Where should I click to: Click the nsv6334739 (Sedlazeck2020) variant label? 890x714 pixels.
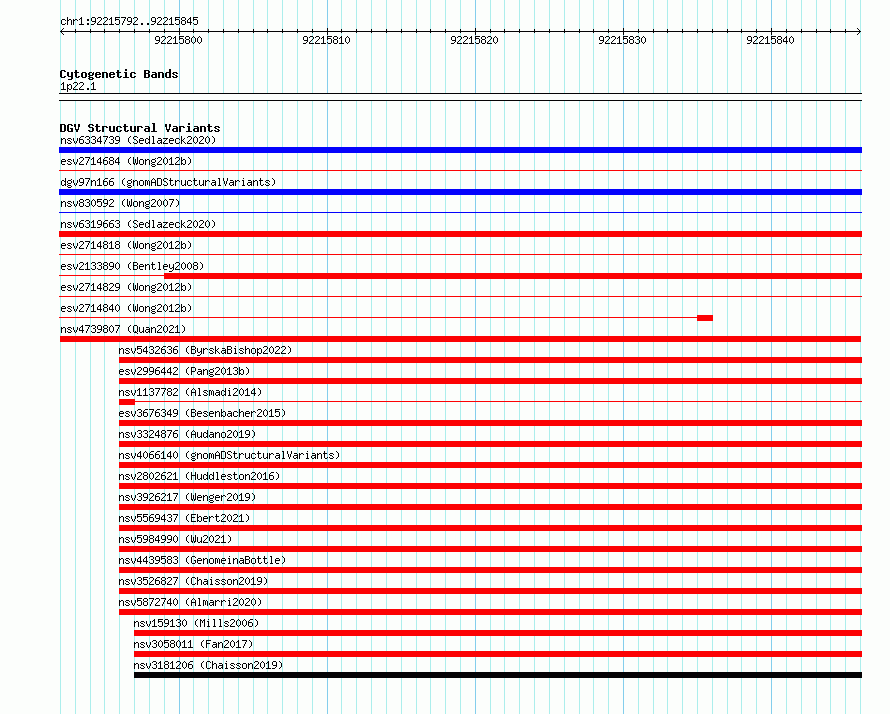[x=138, y=140]
